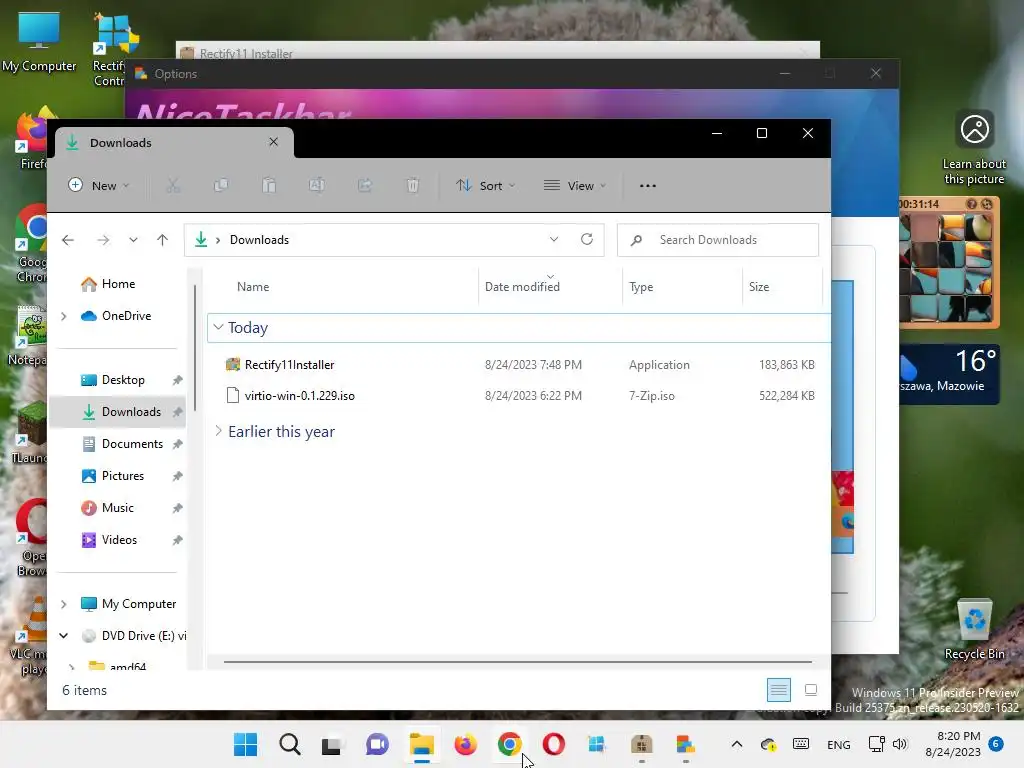This screenshot has width=1024, height=768.
Task: Select DVD Drive (E:) in navigation pane
Action: (134, 636)
